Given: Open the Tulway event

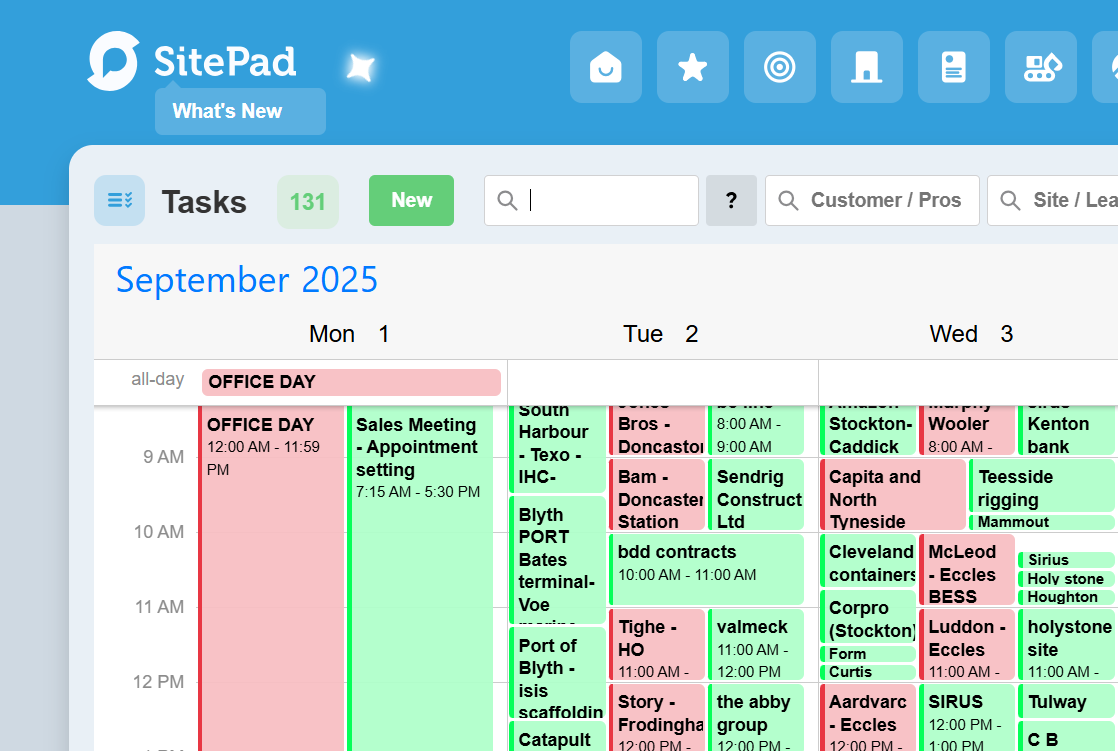Looking at the screenshot, I should (x=1067, y=701).
